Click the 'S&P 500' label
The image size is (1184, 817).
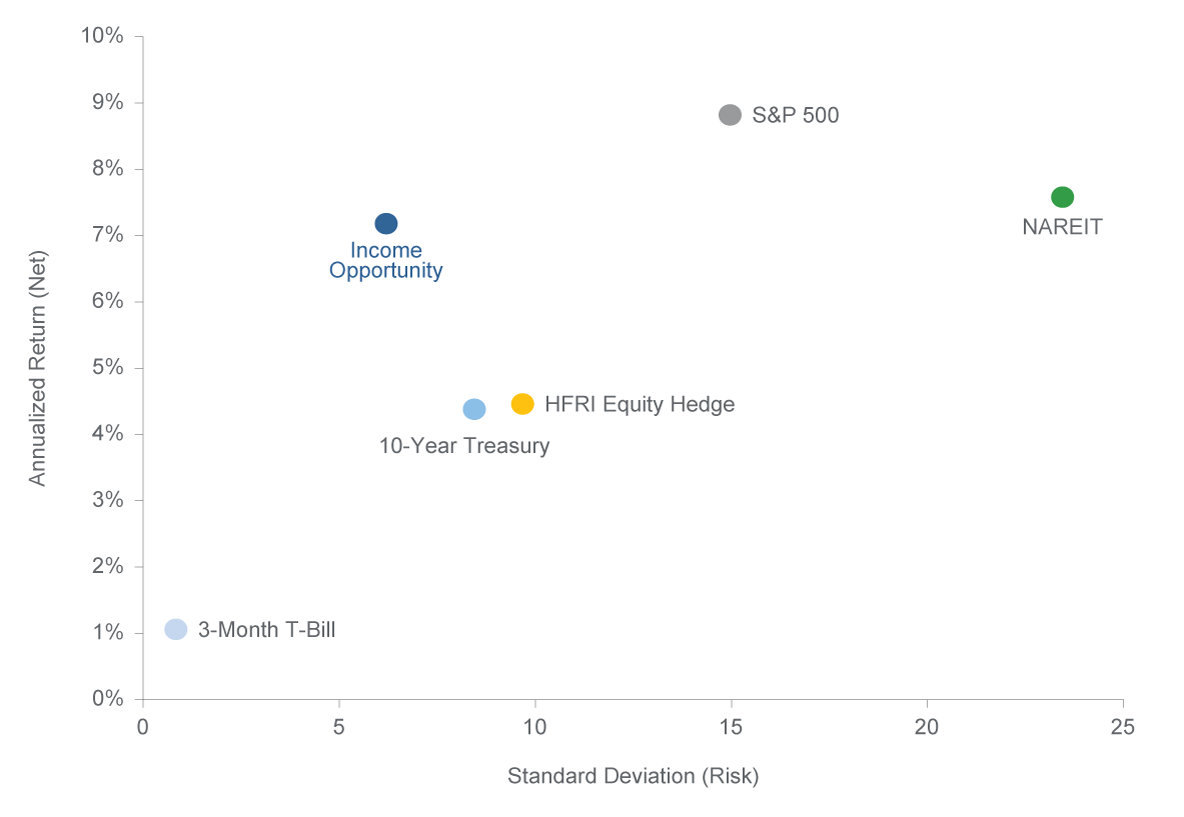pyautogui.click(x=795, y=116)
